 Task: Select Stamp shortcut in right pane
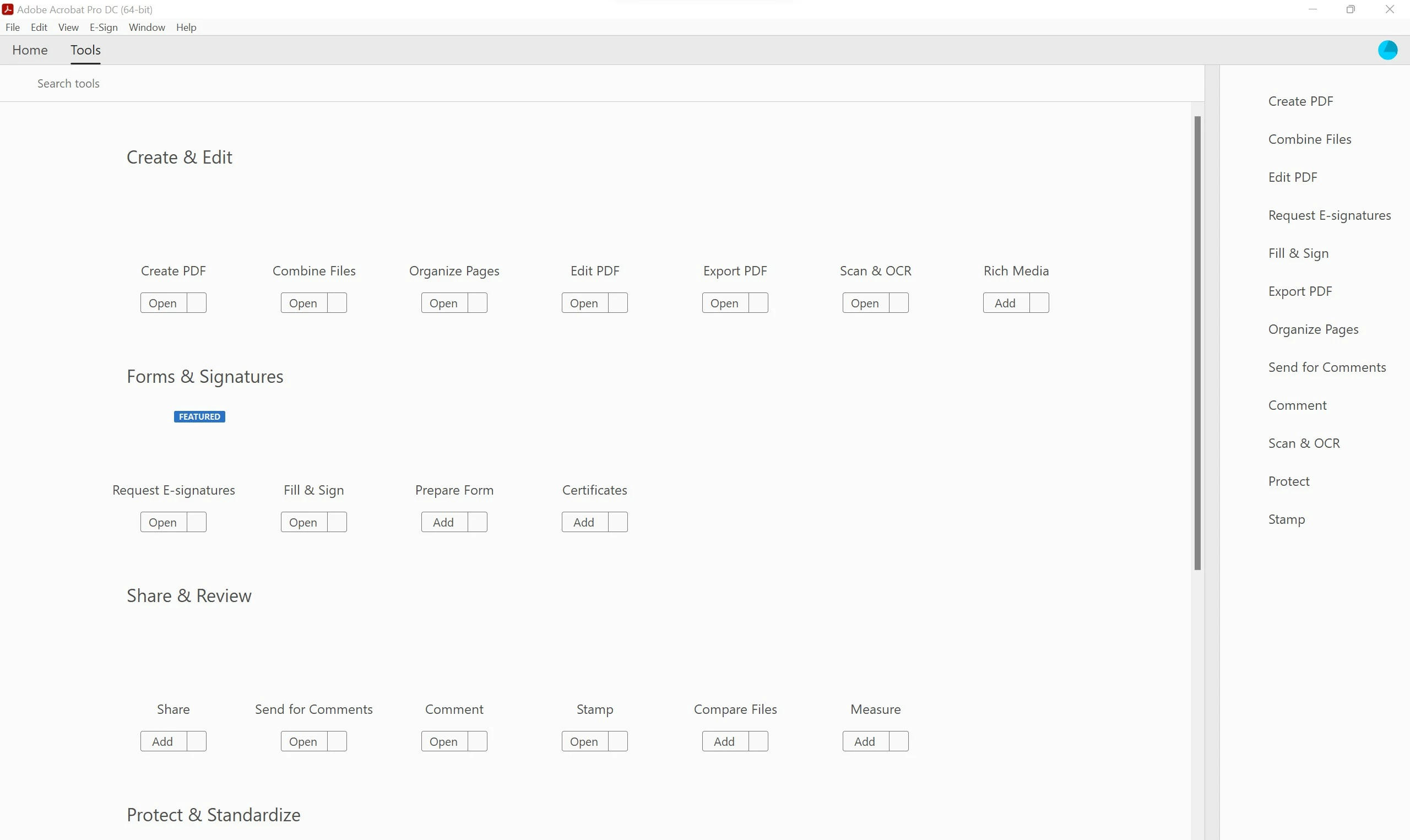(x=1286, y=519)
